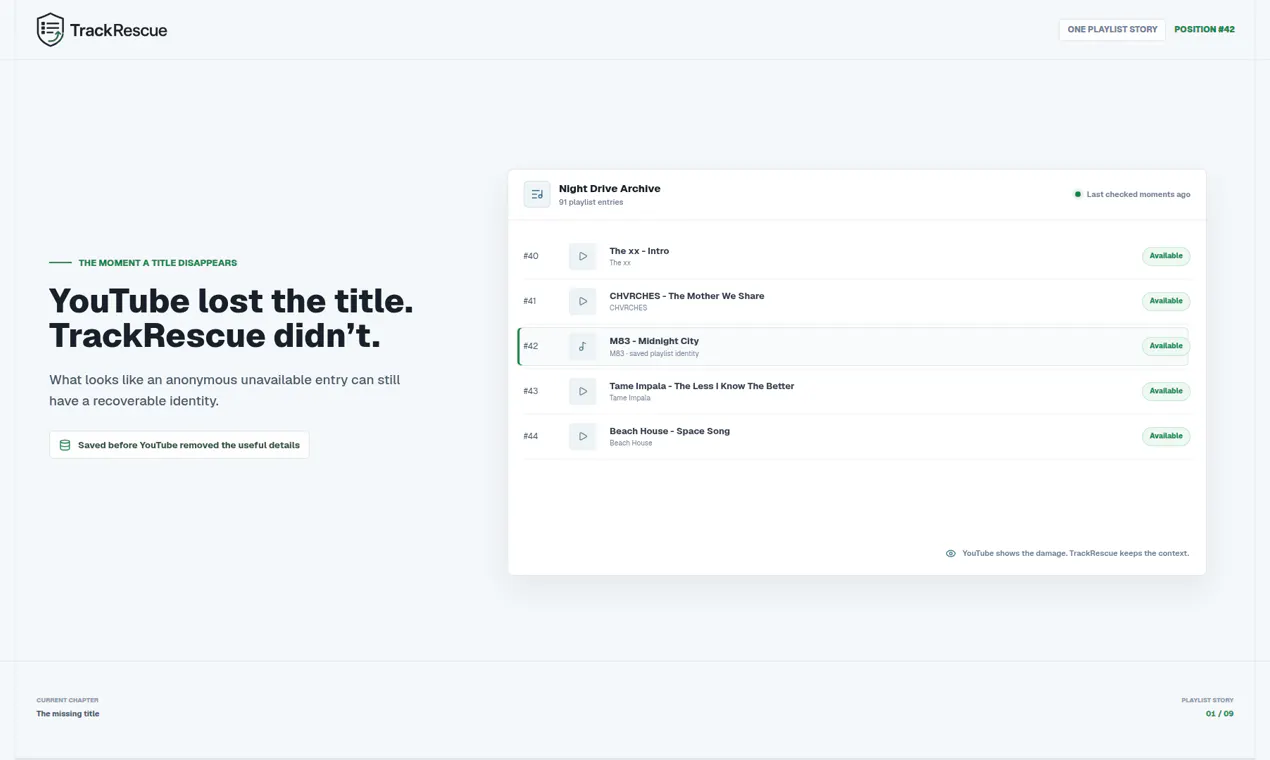Click Available badge for CHVRCHES row
Viewport: 1270px width, 760px height.
pyautogui.click(x=1166, y=301)
